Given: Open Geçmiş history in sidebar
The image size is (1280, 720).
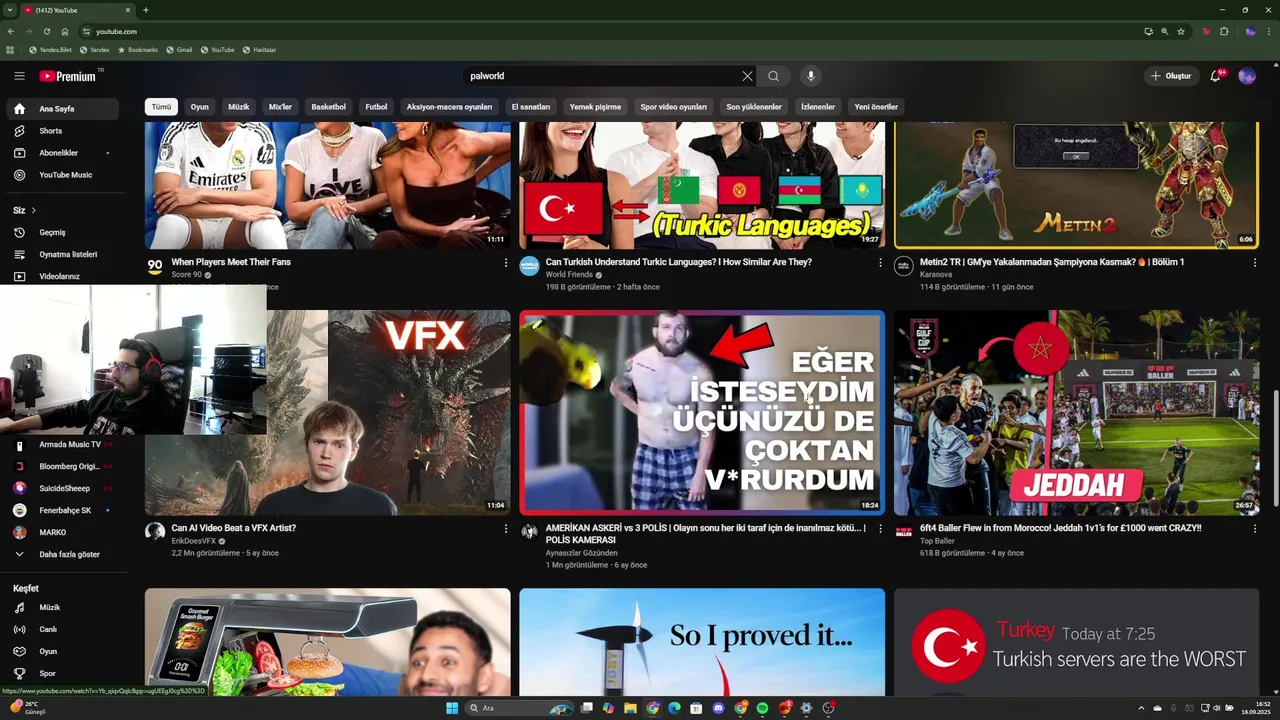Looking at the screenshot, I should [x=63, y=232].
